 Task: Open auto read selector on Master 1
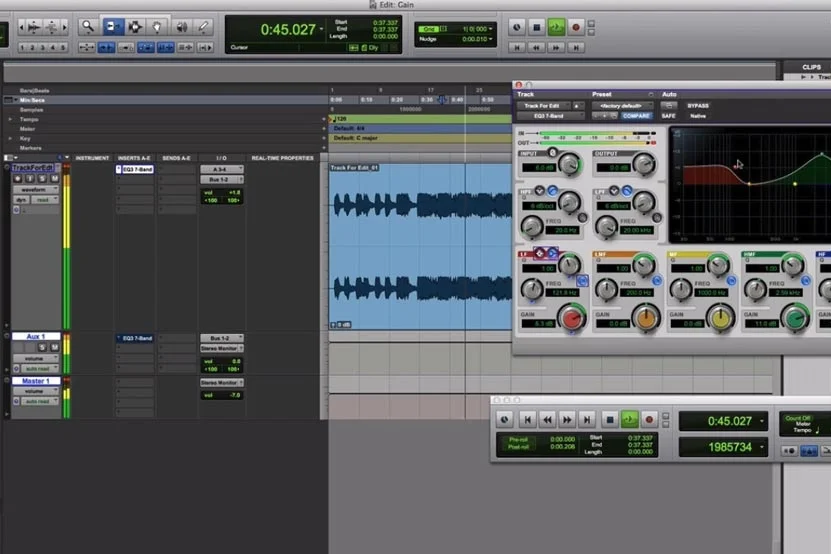pyautogui.click(x=39, y=401)
